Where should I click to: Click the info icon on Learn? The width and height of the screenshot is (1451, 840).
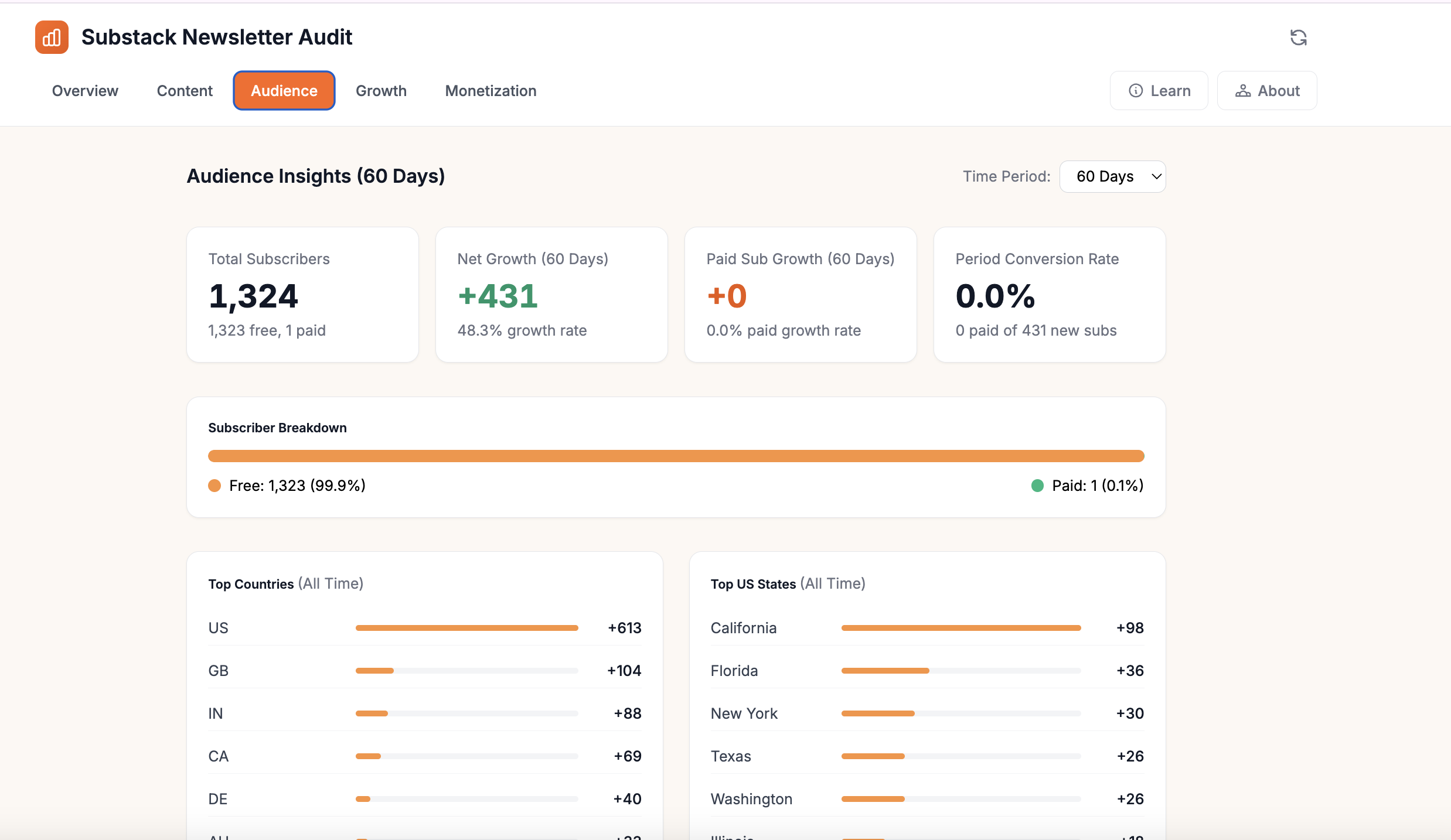click(x=1136, y=91)
